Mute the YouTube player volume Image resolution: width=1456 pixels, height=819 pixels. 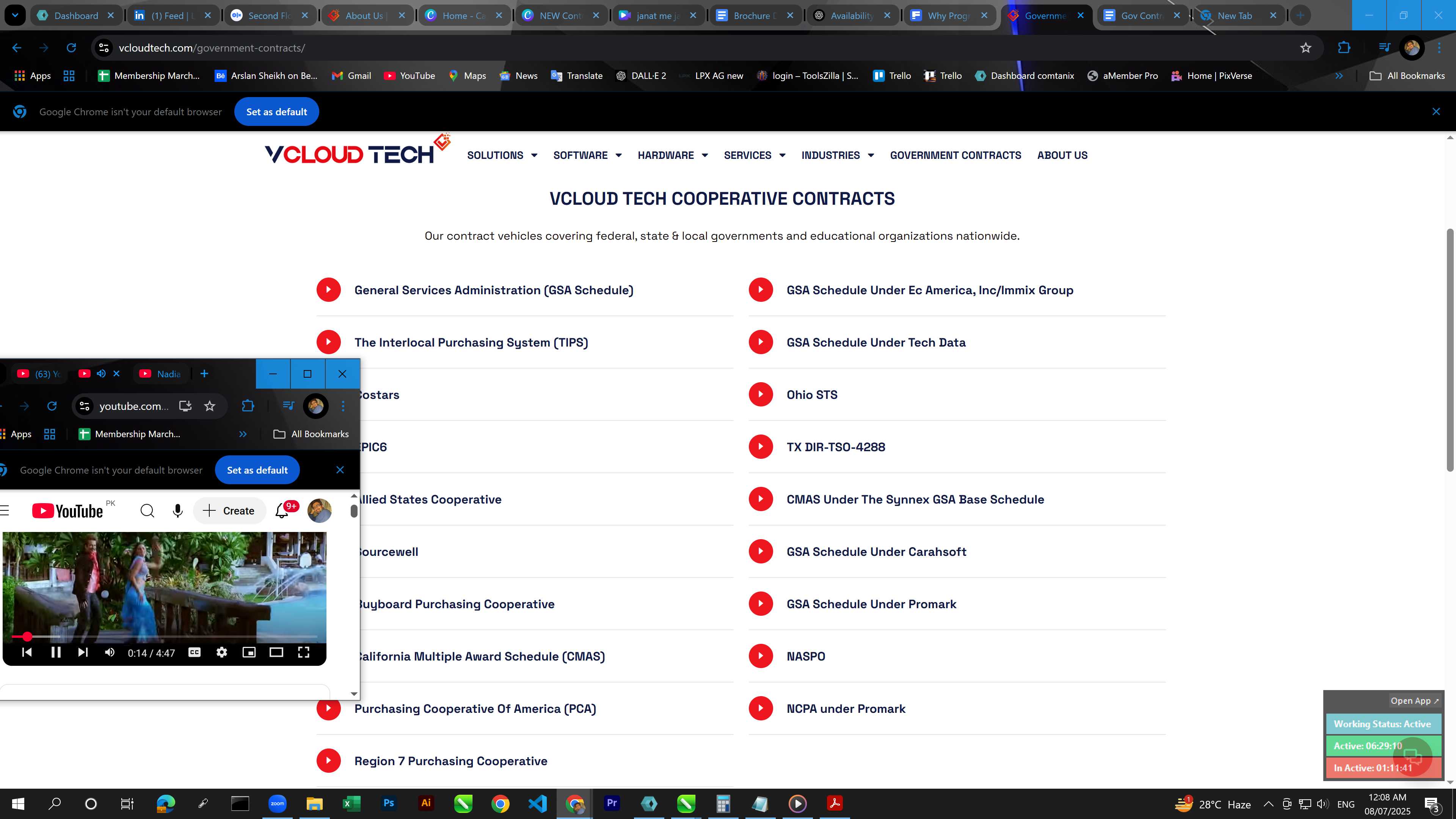click(110, 652)
